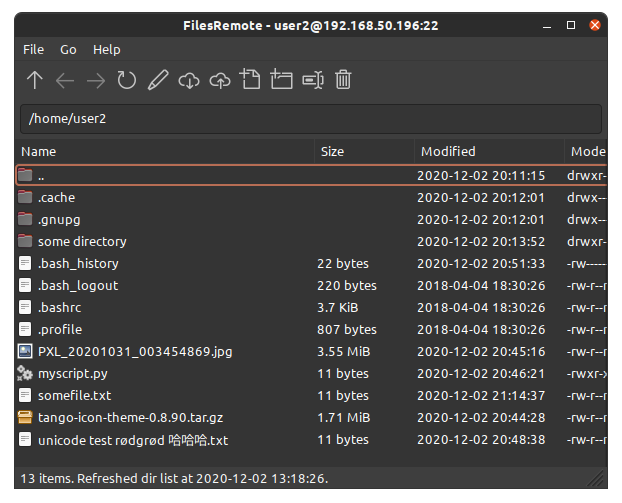Click the 22 bytes size cell
The image size is (622, 503).
343,263
